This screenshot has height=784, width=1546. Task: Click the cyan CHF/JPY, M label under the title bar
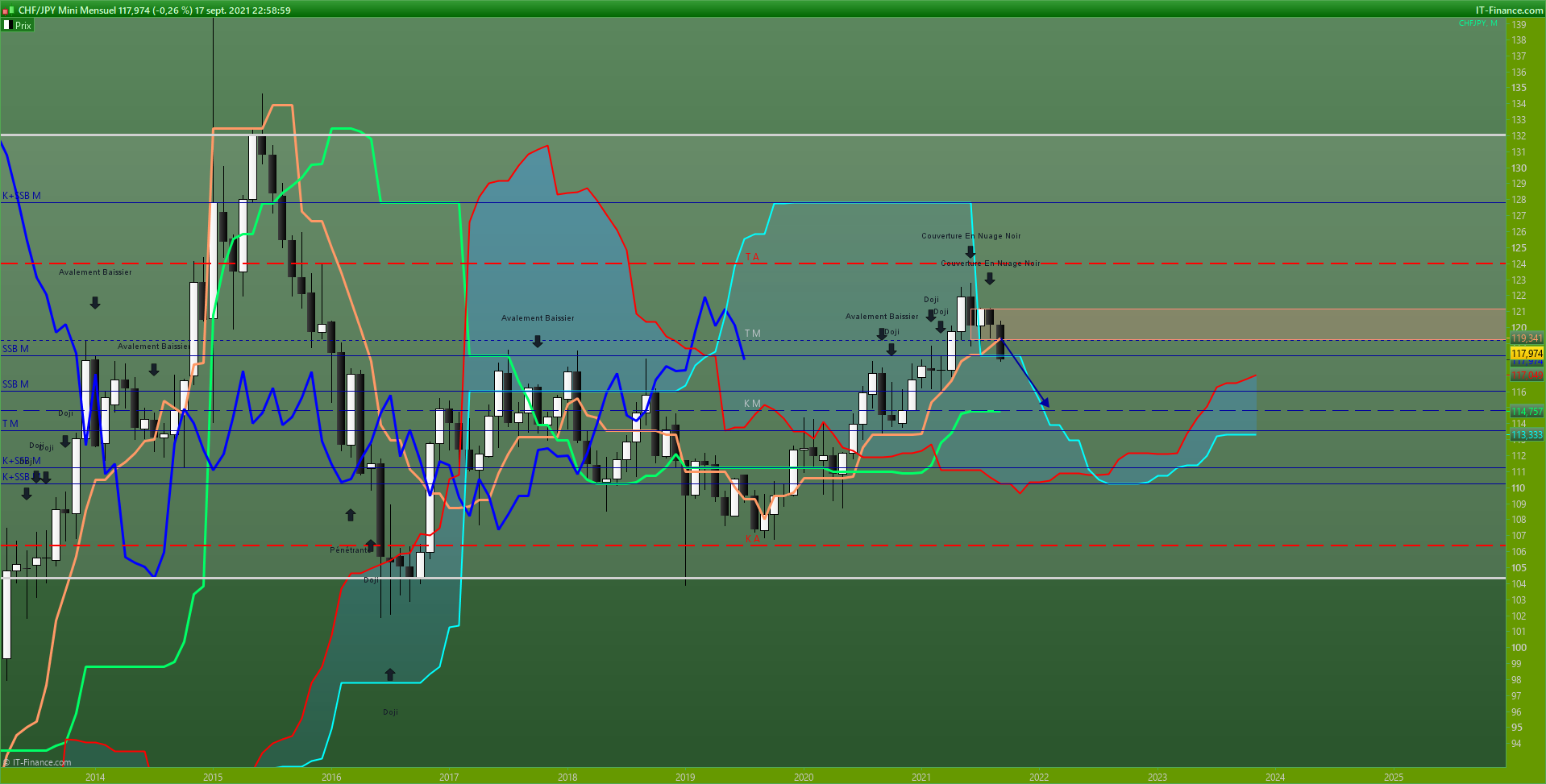[x=1478, y=23]
